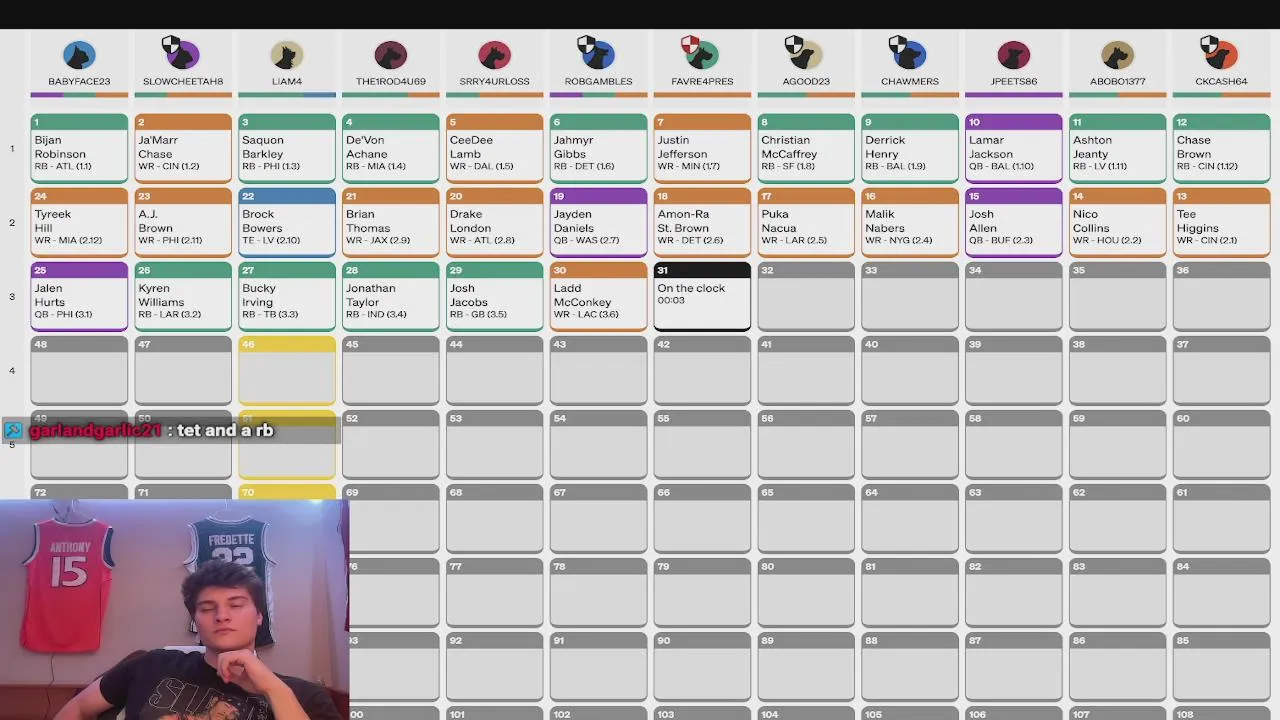Viewport: 1280px width, 720px height.
Task: Click ABOBO1377 team avatar
Action: [1118, 56]
